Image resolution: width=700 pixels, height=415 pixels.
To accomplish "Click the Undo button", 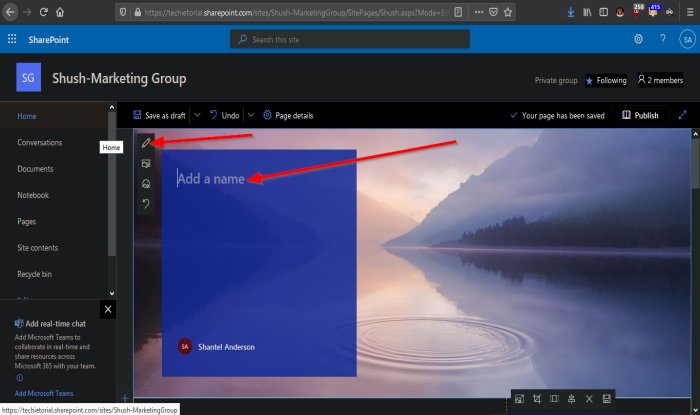I will (225, 115).
